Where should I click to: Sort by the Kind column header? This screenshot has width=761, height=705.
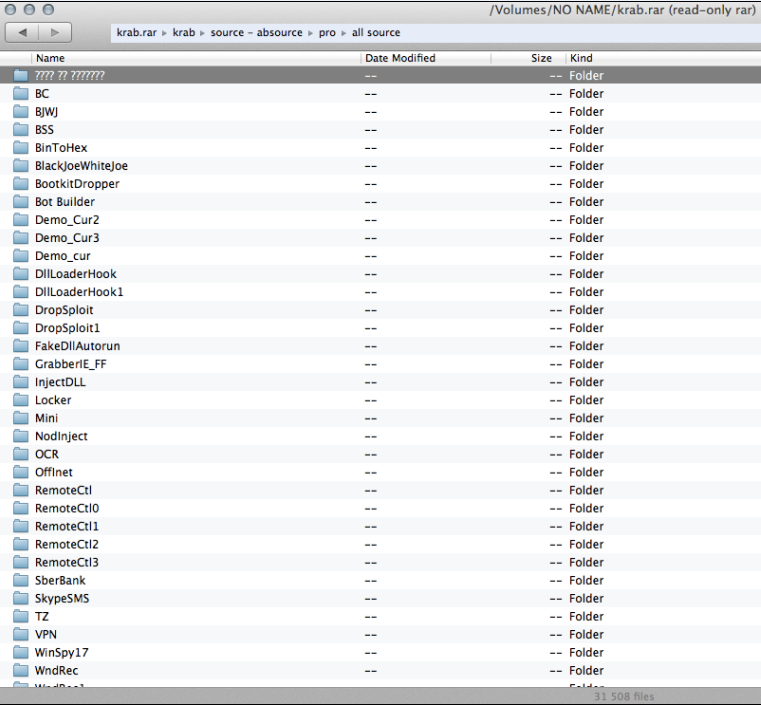(x=581, y=58)
